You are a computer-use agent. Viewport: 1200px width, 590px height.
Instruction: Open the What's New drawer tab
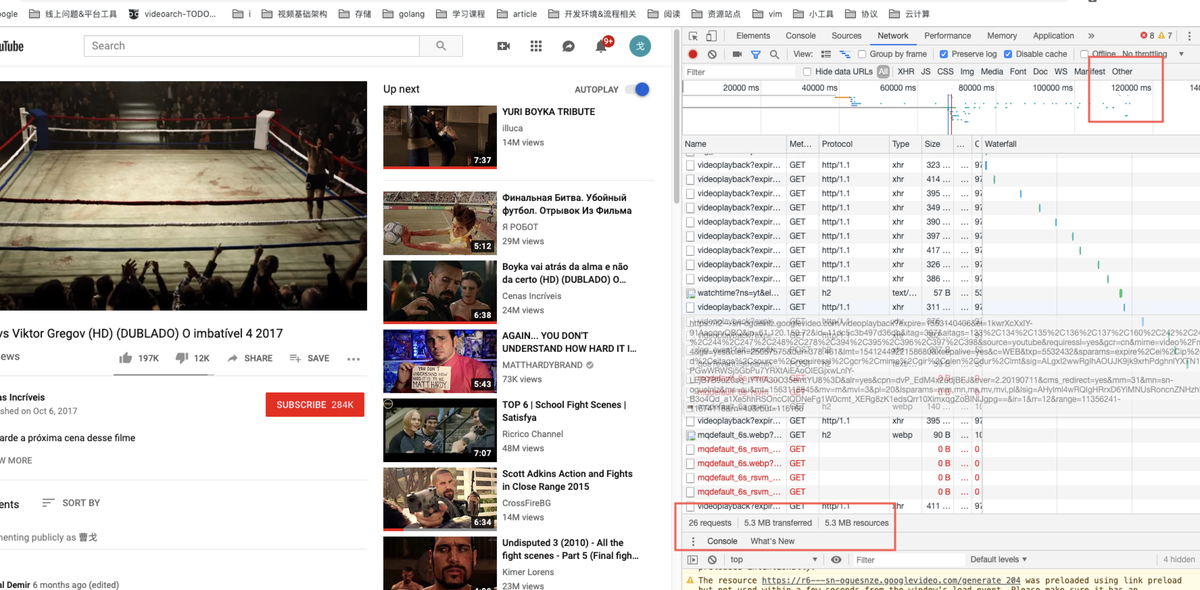click(772, 541)
